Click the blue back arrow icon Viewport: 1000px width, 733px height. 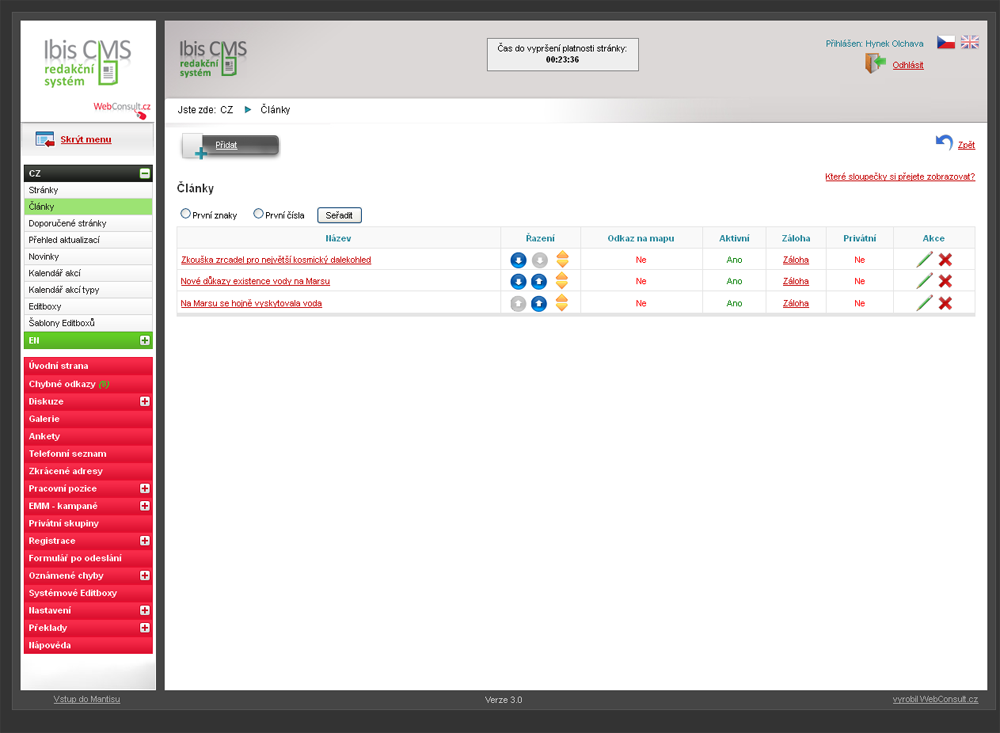click(x=944, y=142)
